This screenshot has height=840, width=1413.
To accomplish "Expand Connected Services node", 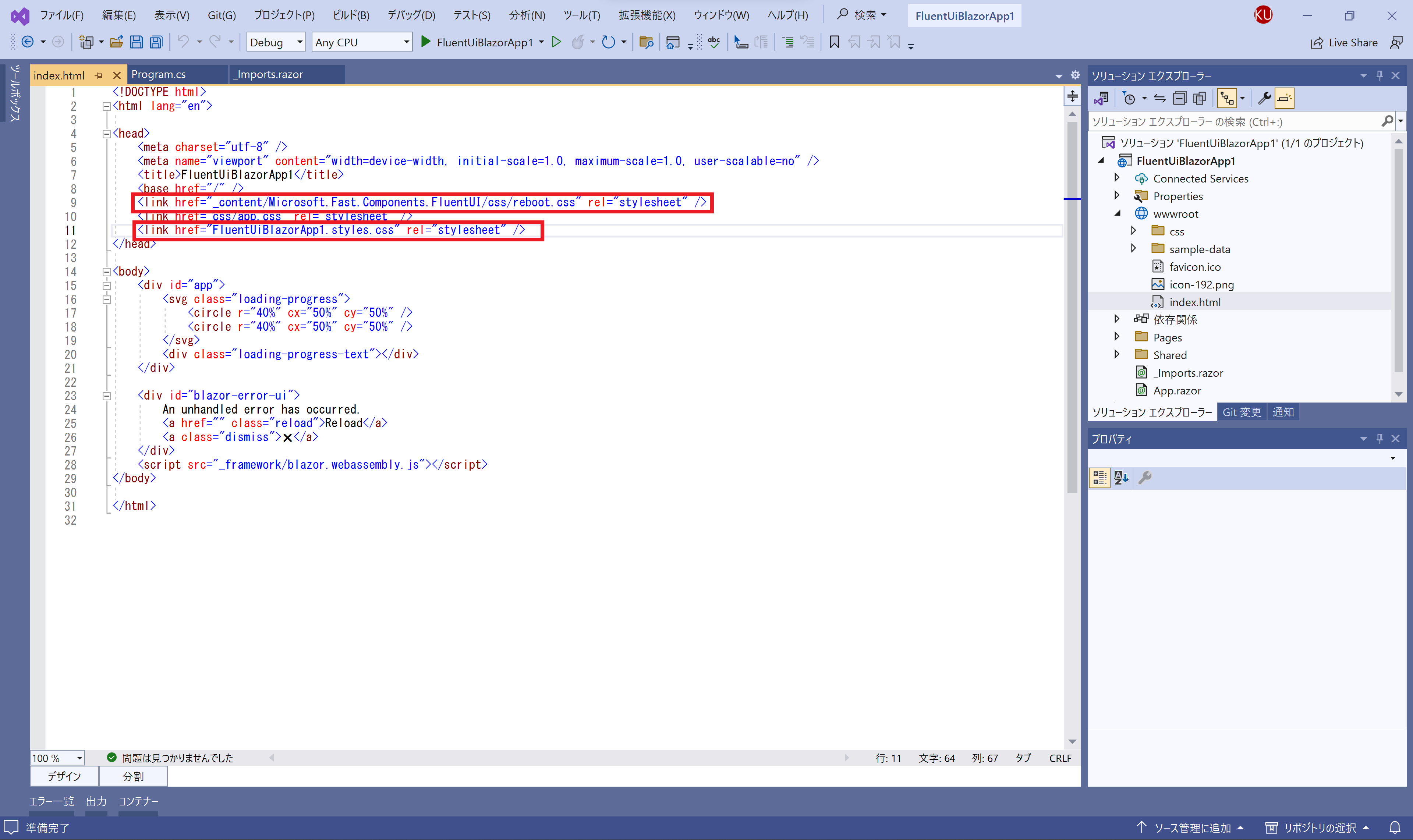I will click(1116, 178).
